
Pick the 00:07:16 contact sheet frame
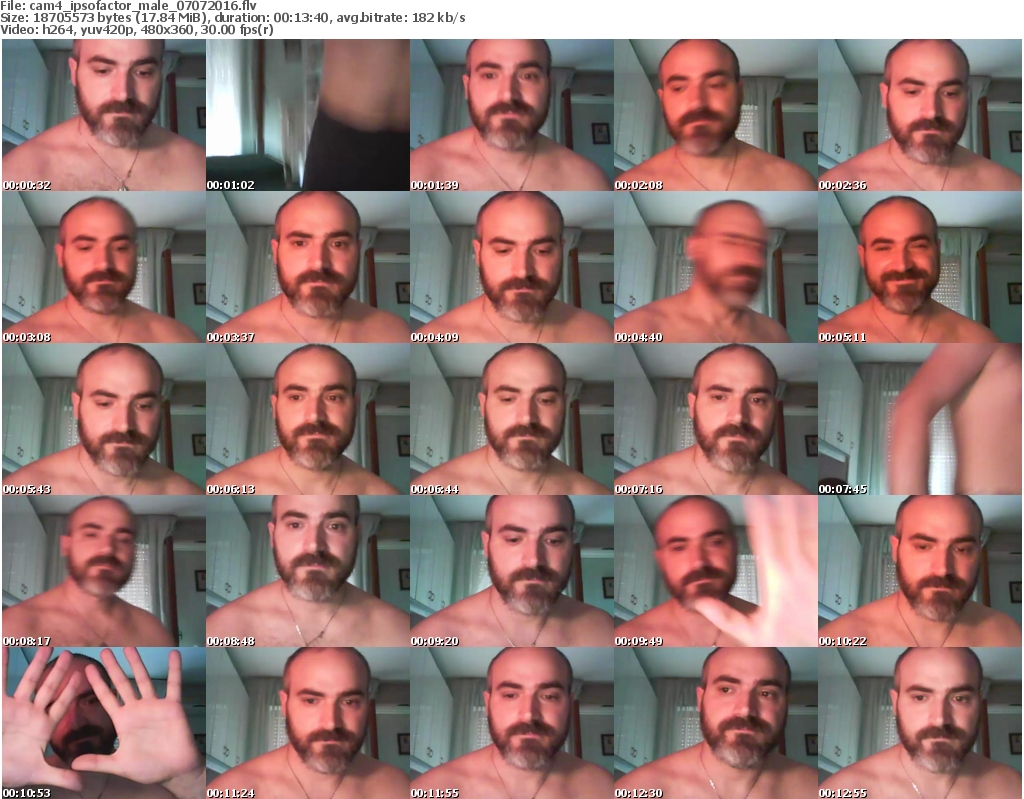click(x=715, y=419)
